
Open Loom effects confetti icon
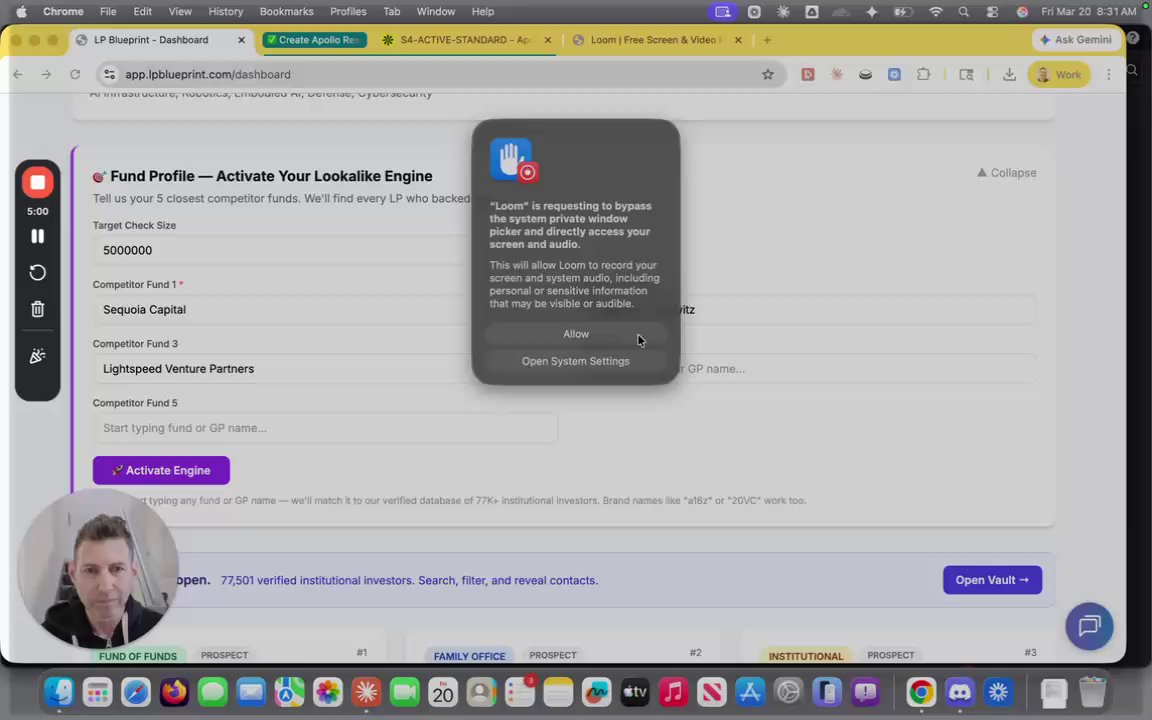(37, 356)
